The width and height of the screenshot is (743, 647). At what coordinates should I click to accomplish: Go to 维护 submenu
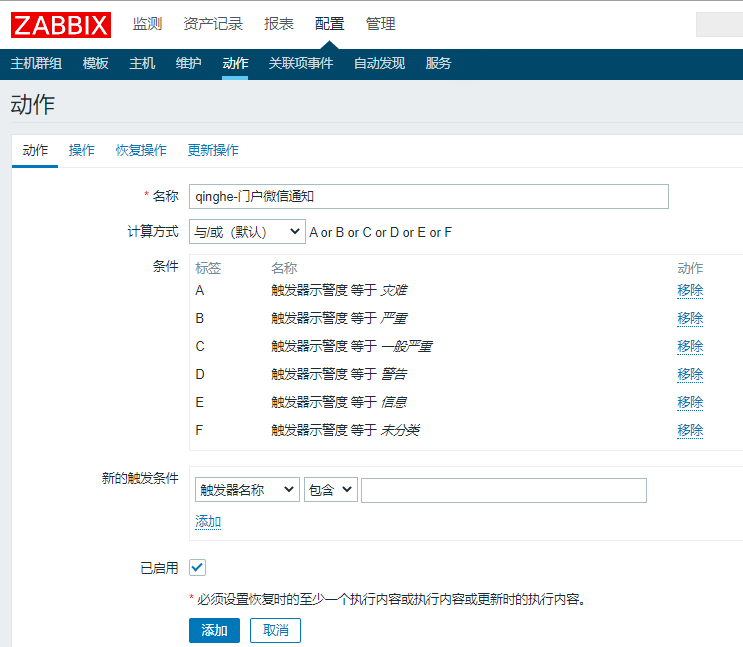[189, 63]
